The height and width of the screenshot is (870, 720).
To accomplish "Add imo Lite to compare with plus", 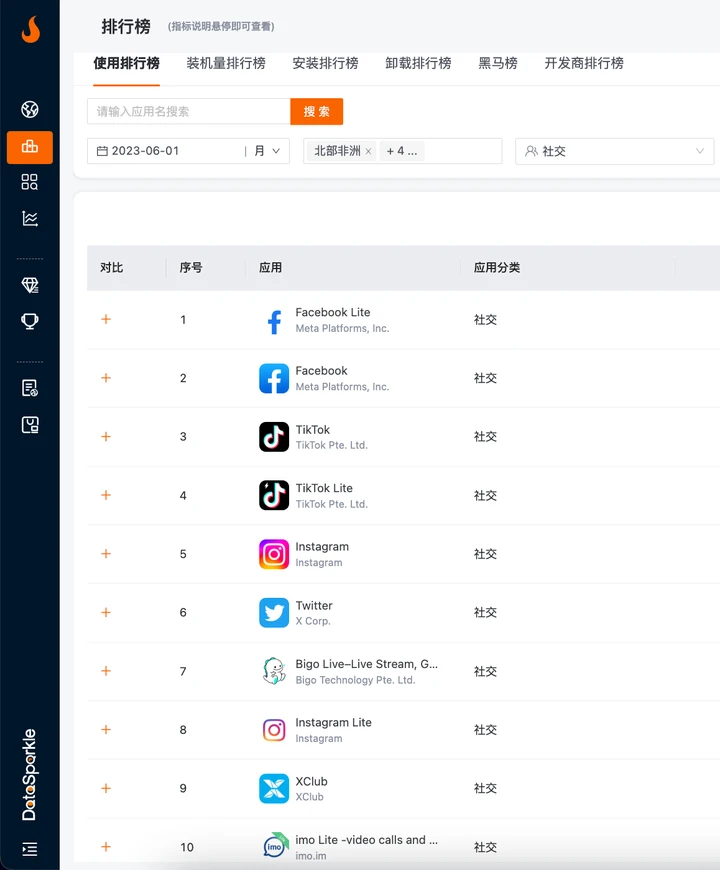I will pos(106,847).
